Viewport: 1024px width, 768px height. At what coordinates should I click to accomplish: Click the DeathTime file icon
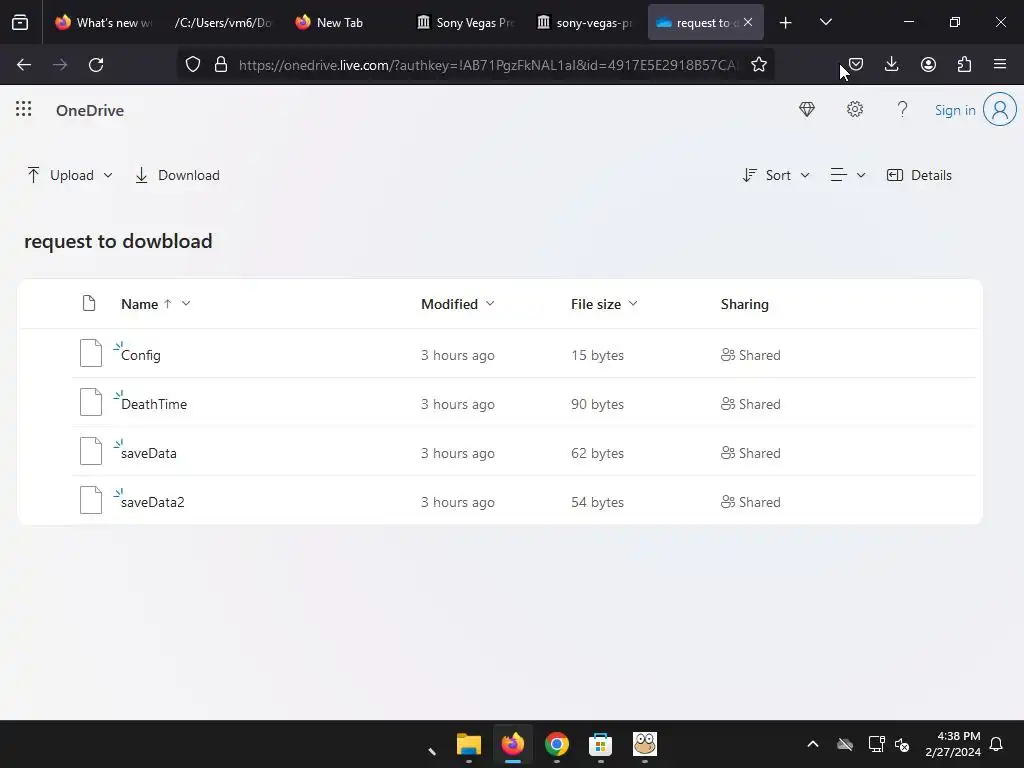[x=91, y=402]
